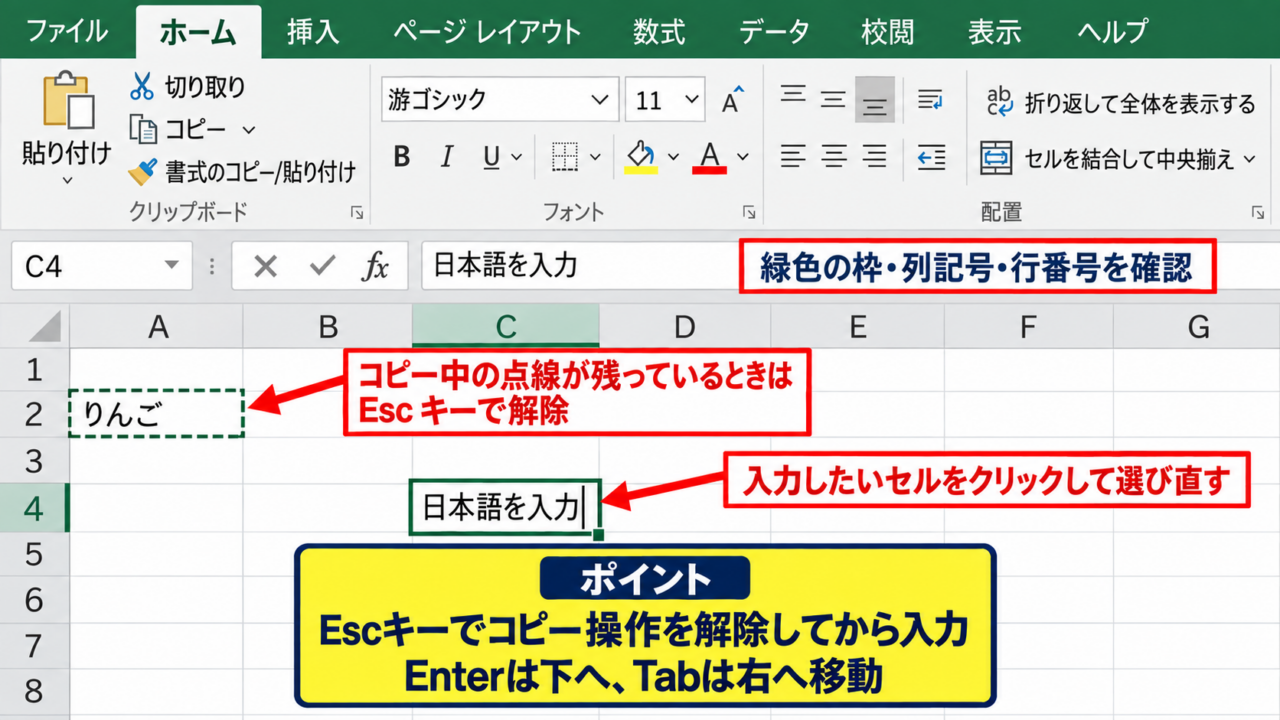Click the Borders grid icon
1280x720 pixels.
pyautogui.click(x=566, y=157)
